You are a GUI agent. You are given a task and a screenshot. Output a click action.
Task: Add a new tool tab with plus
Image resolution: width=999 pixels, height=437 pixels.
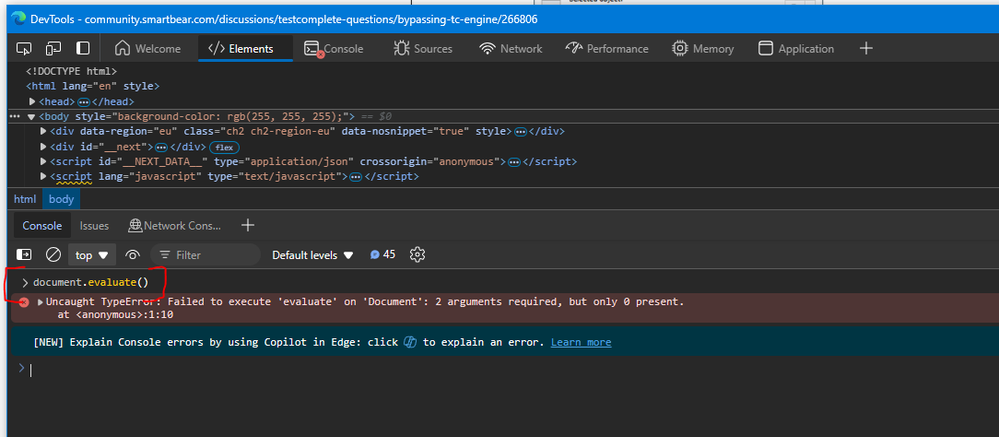click(866, 48)
